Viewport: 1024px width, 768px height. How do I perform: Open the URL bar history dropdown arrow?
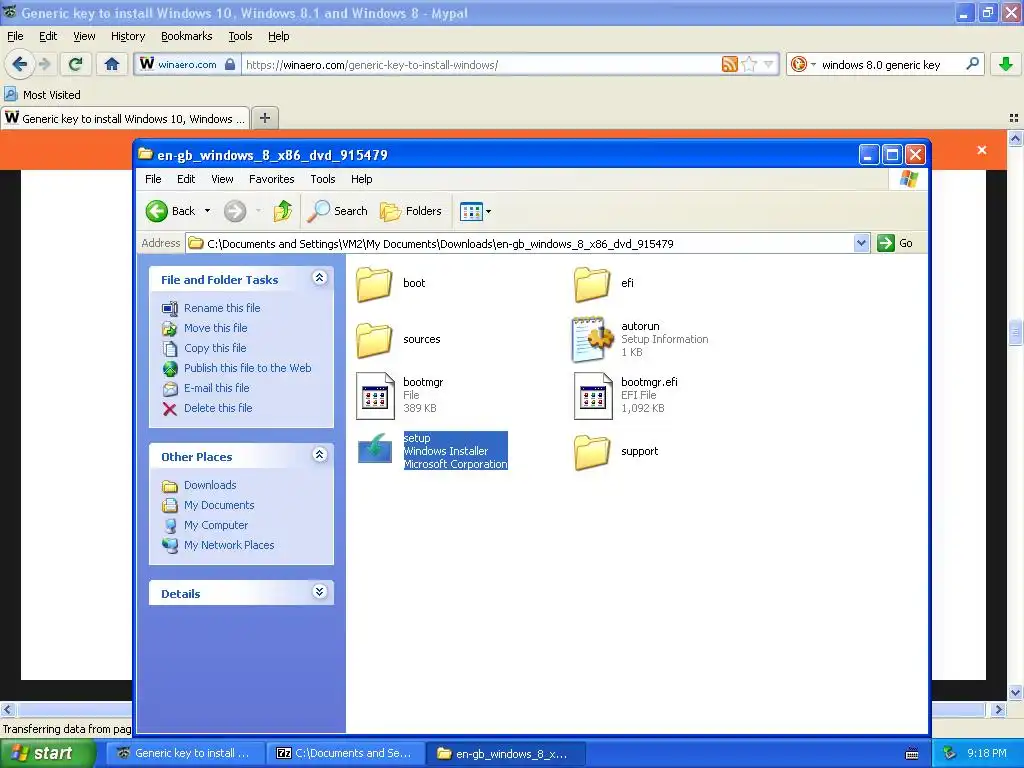(768, 65)
